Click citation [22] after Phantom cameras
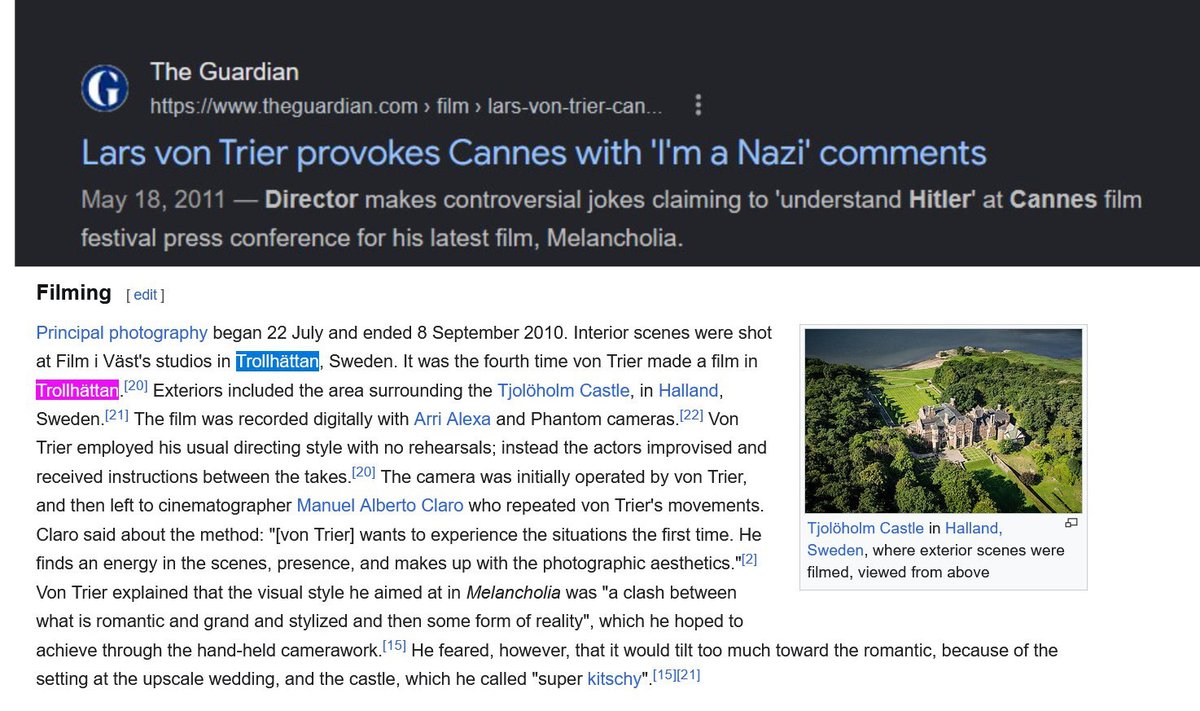Image resolution: width=1200 pixels, height=711 pixels. [693, 414]
